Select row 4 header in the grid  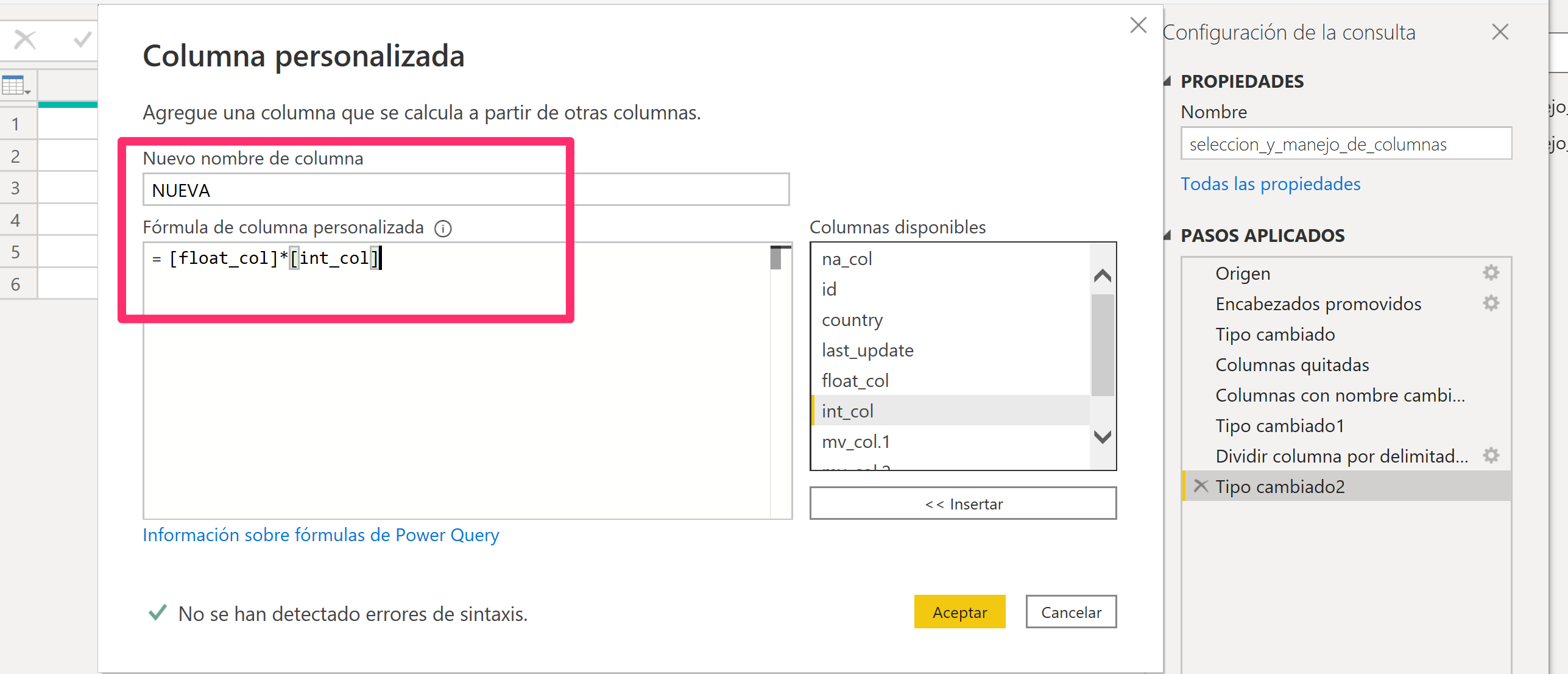pos(18,220)
